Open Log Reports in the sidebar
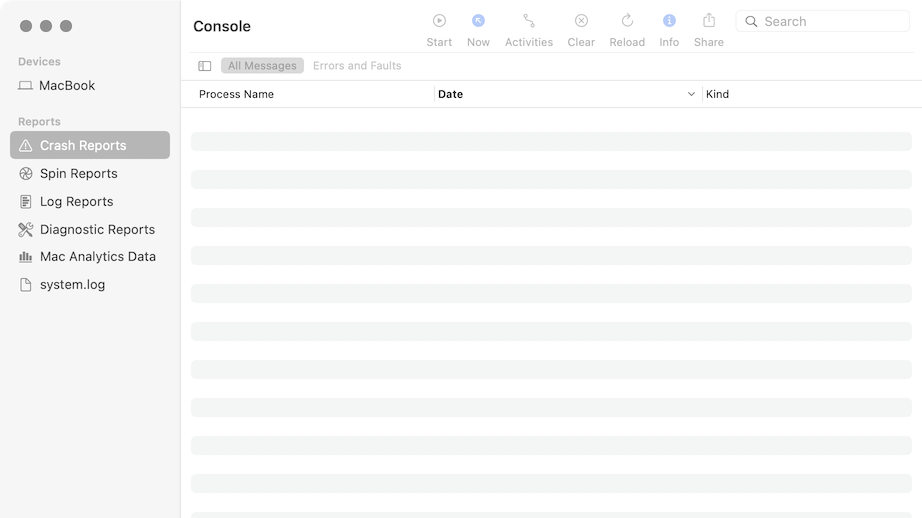922x518 pixels. (77, 202)
